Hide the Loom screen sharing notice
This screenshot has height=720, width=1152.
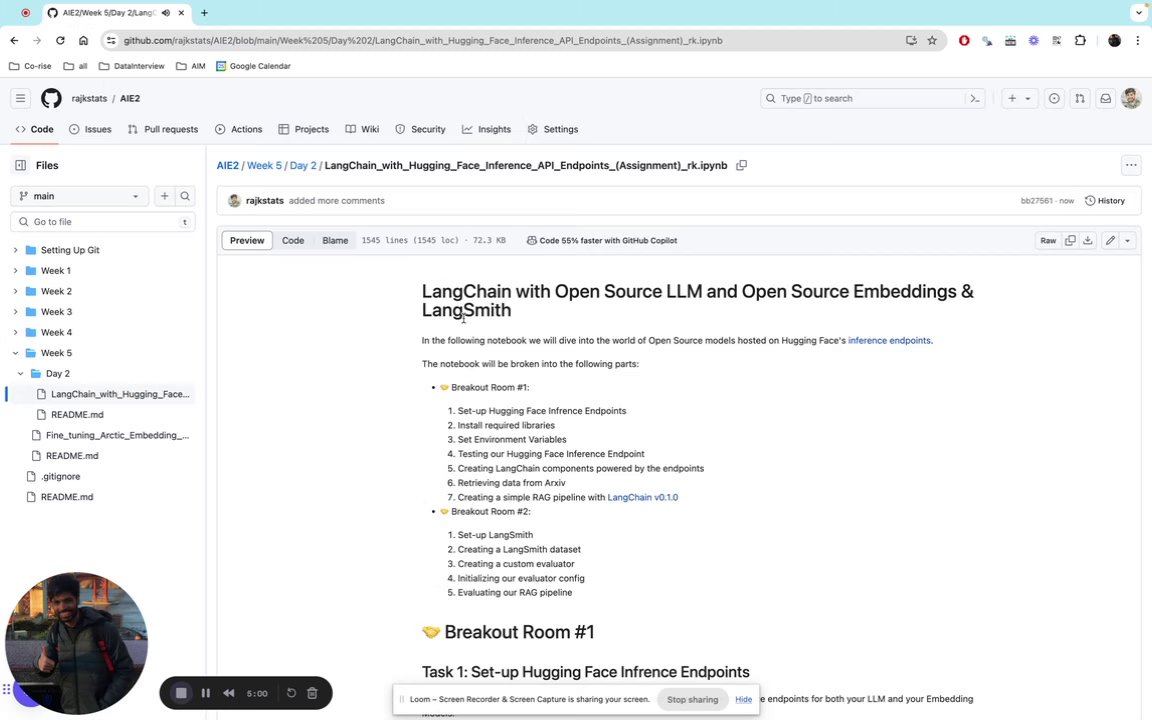point(744,699)
